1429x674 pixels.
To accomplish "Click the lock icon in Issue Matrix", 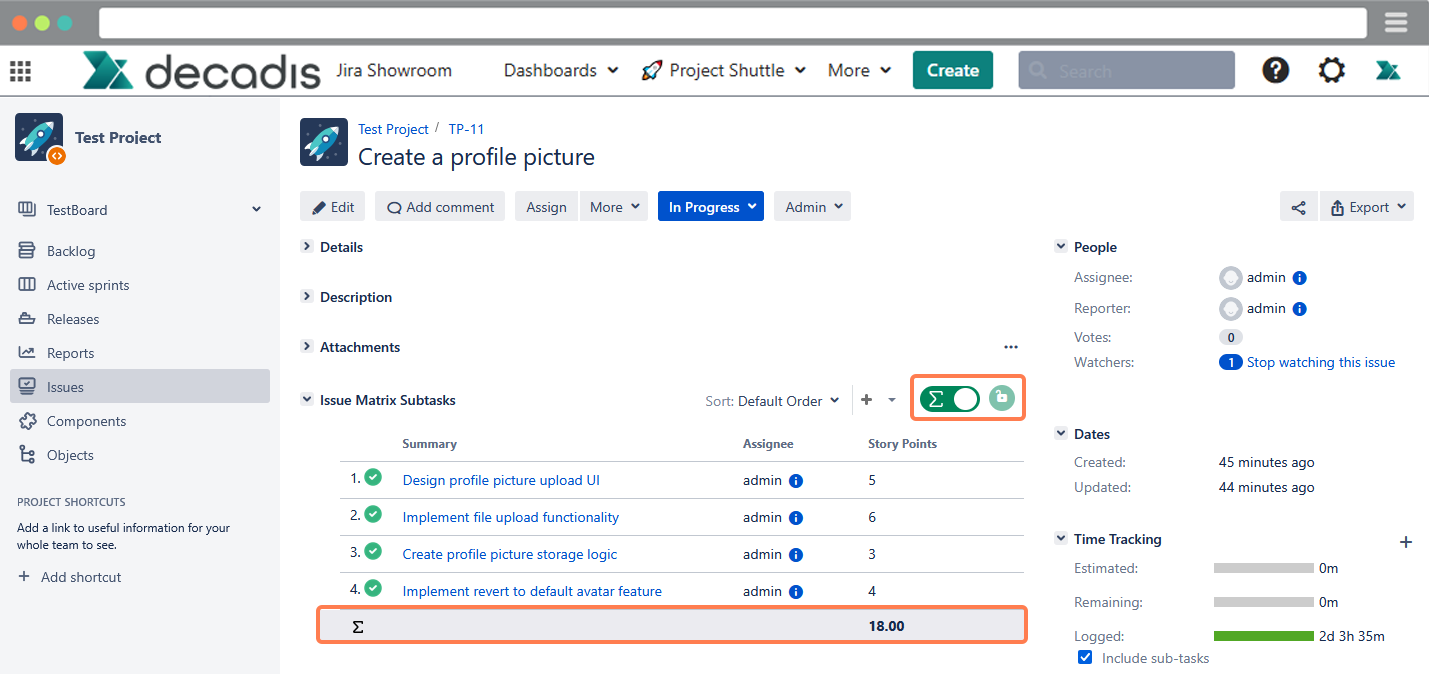I will (1001, 398).
